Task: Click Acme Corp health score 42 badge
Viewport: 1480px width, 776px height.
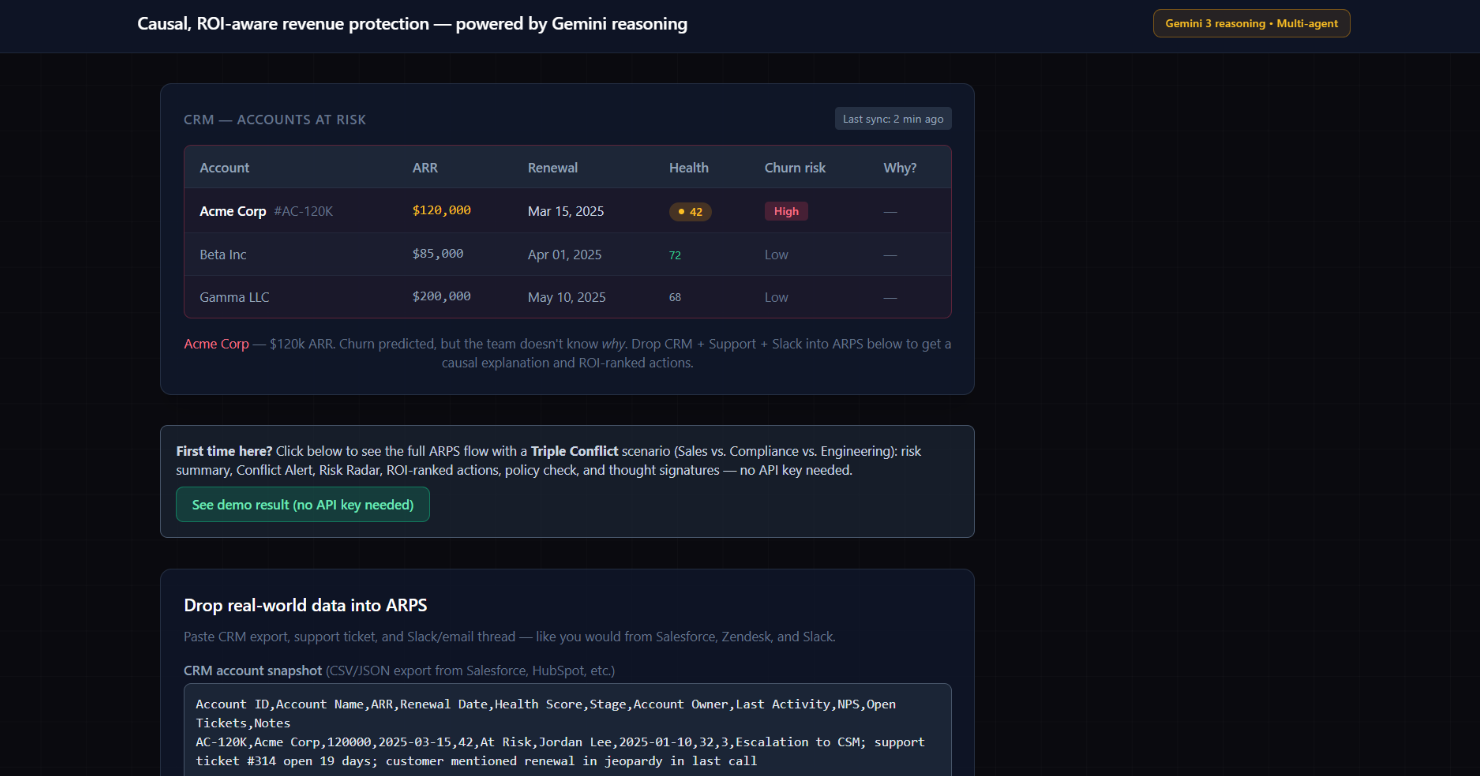Action: tap(690, 211)
